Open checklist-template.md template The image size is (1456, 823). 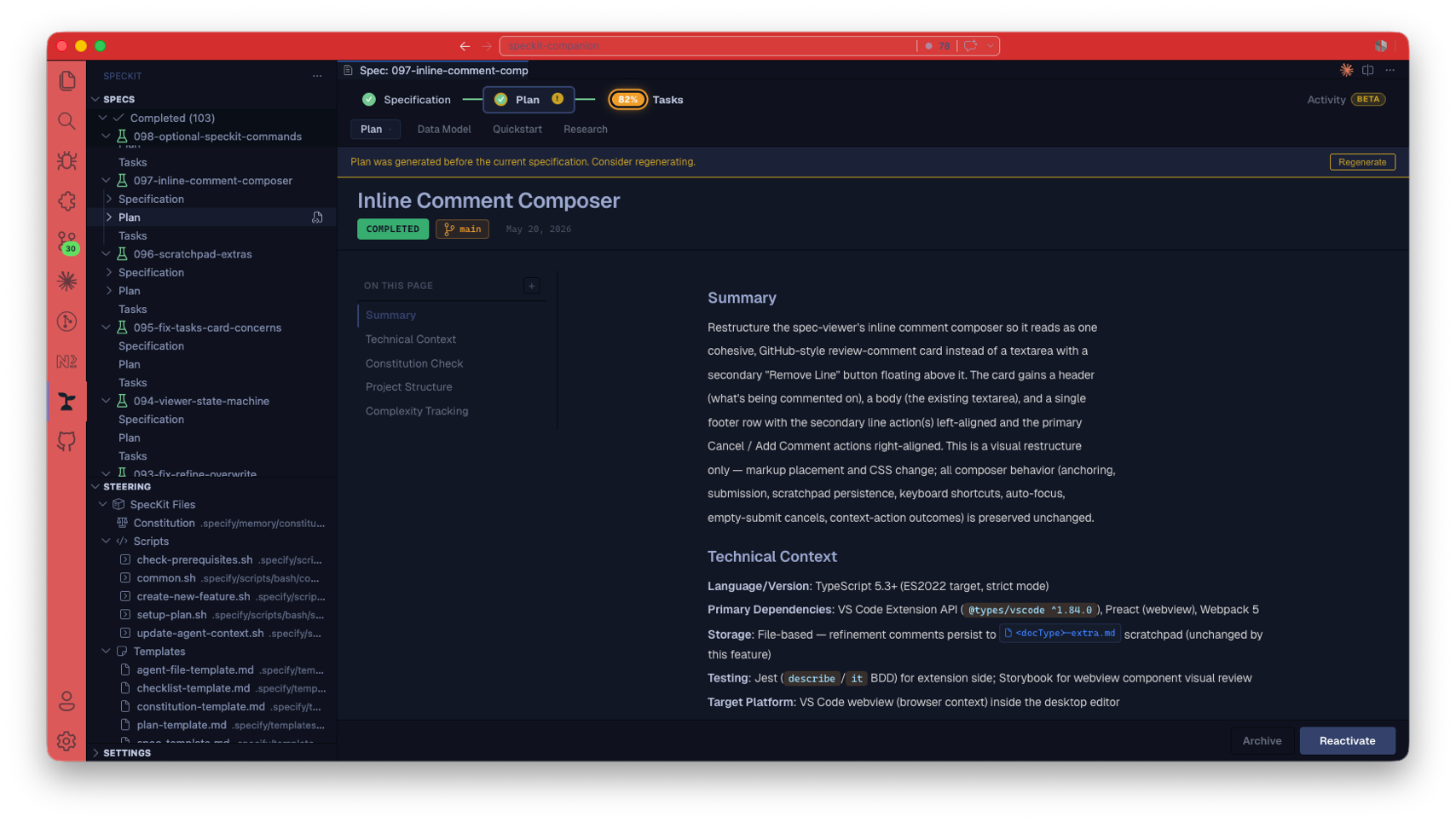point(211,688)
